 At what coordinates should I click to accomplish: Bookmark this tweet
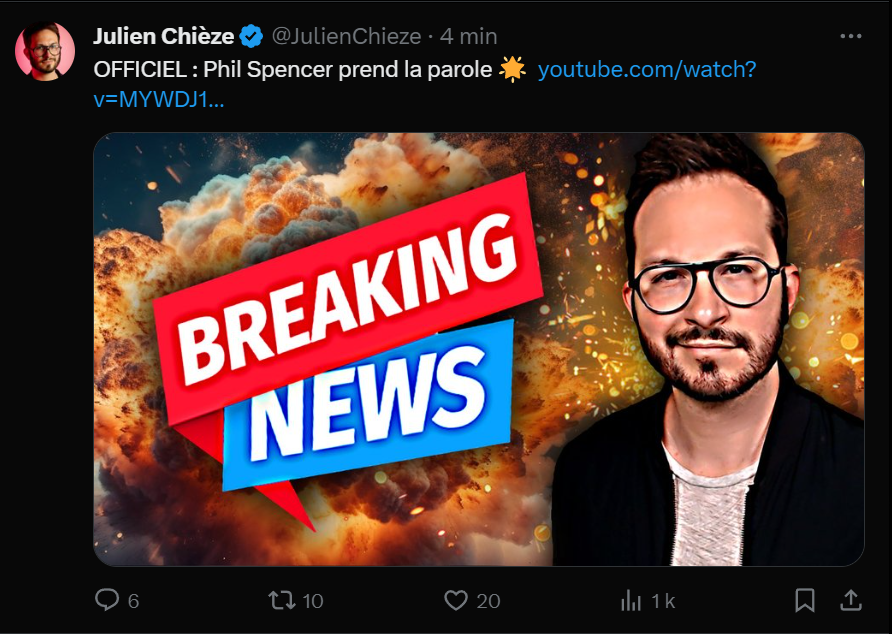coord(804,600)
